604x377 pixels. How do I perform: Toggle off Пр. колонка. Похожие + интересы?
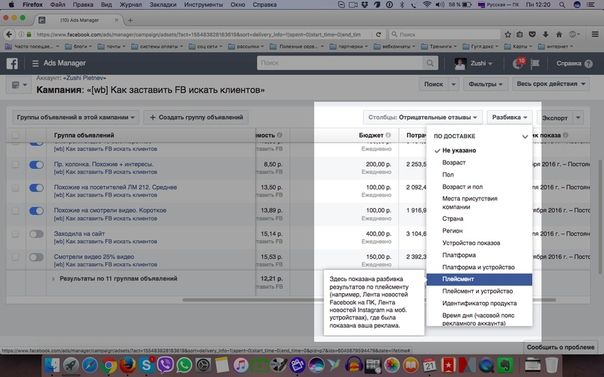[x=36, y=165]
